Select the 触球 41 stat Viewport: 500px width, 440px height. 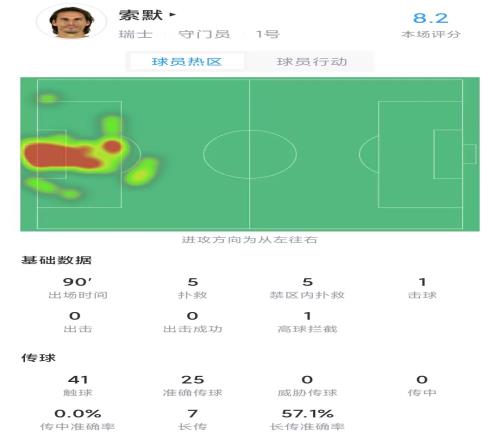(78, 386)
